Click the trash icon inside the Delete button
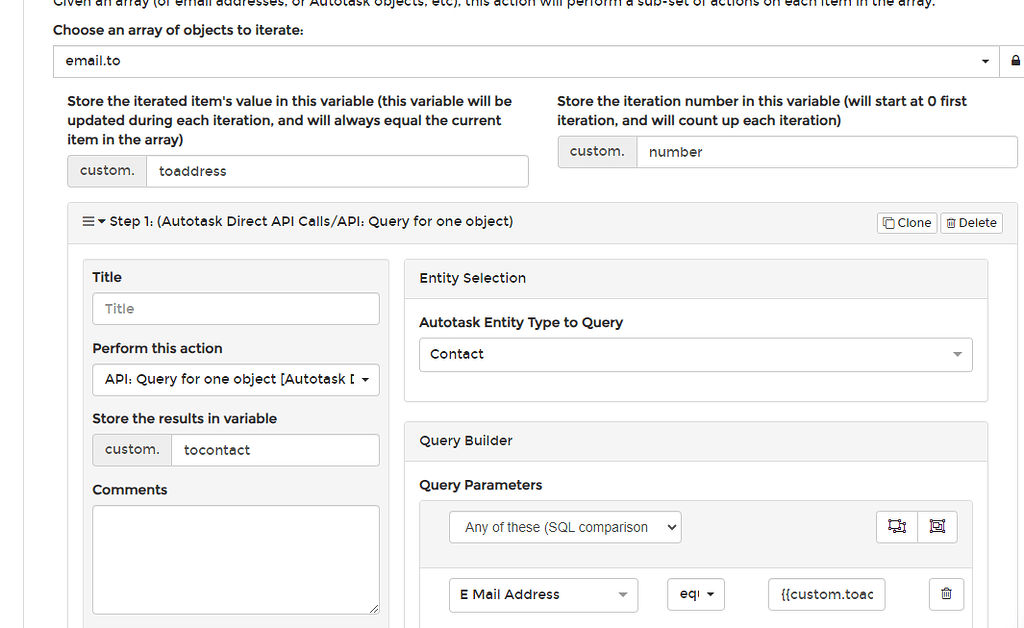The image size is (1024, 628). pyautogui.click(x=950, y=222)
